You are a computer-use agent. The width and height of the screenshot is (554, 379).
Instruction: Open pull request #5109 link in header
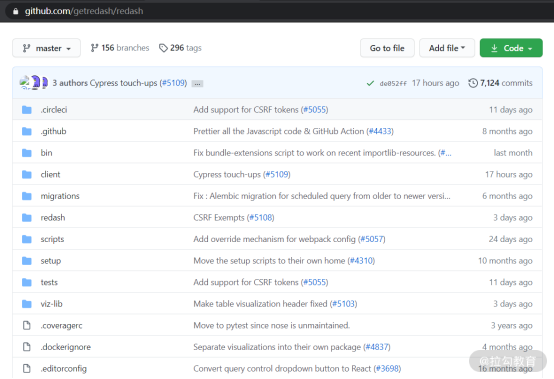(x=174, y=83)
